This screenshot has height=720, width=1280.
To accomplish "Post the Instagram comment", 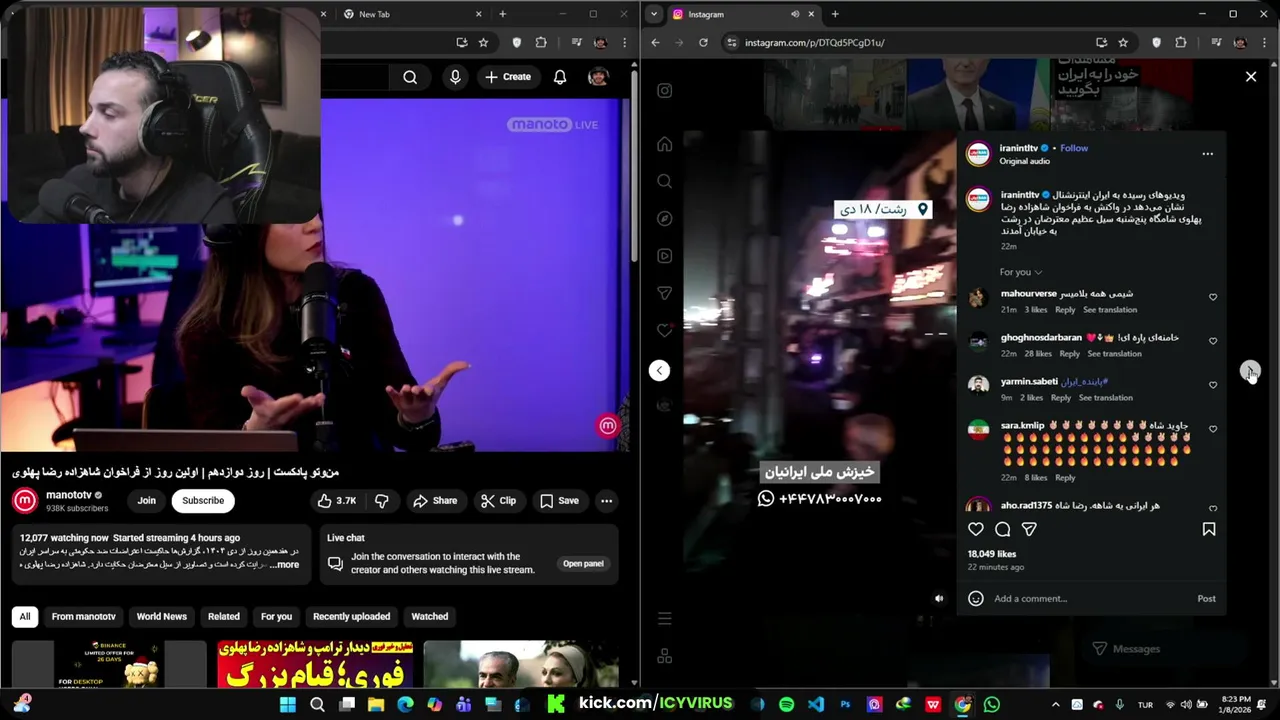I will [1206, 598].
